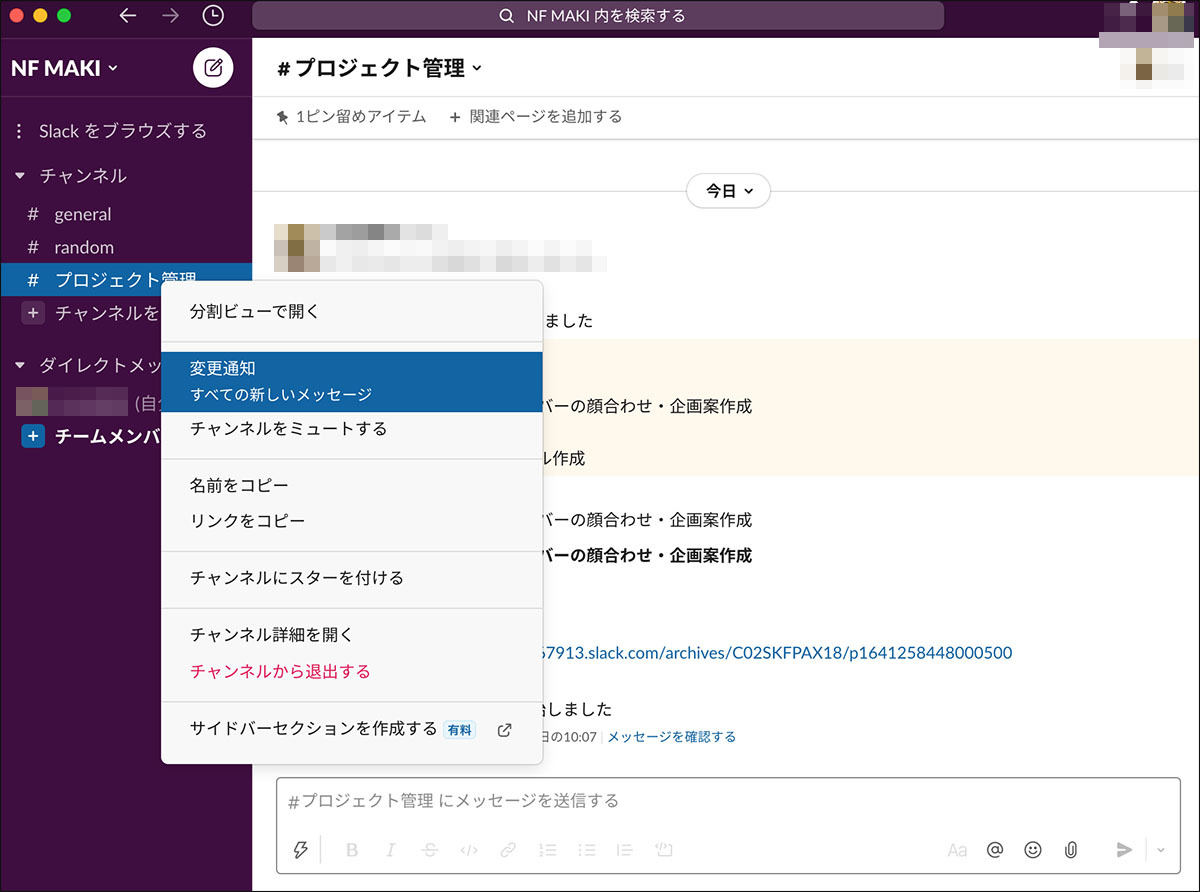Click the メッセージを確認する link
This screenshot has height=892, width=1200.
[671, 737]
